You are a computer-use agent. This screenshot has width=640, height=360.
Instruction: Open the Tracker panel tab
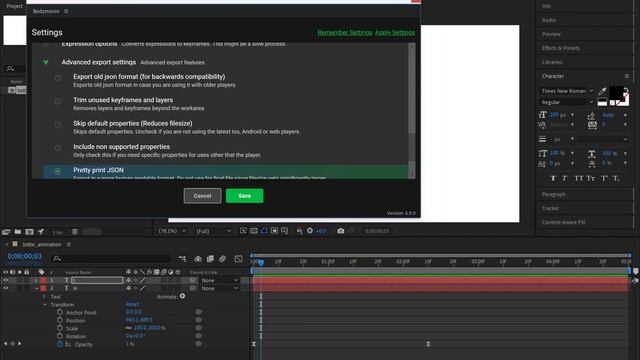tap(550, 208)
